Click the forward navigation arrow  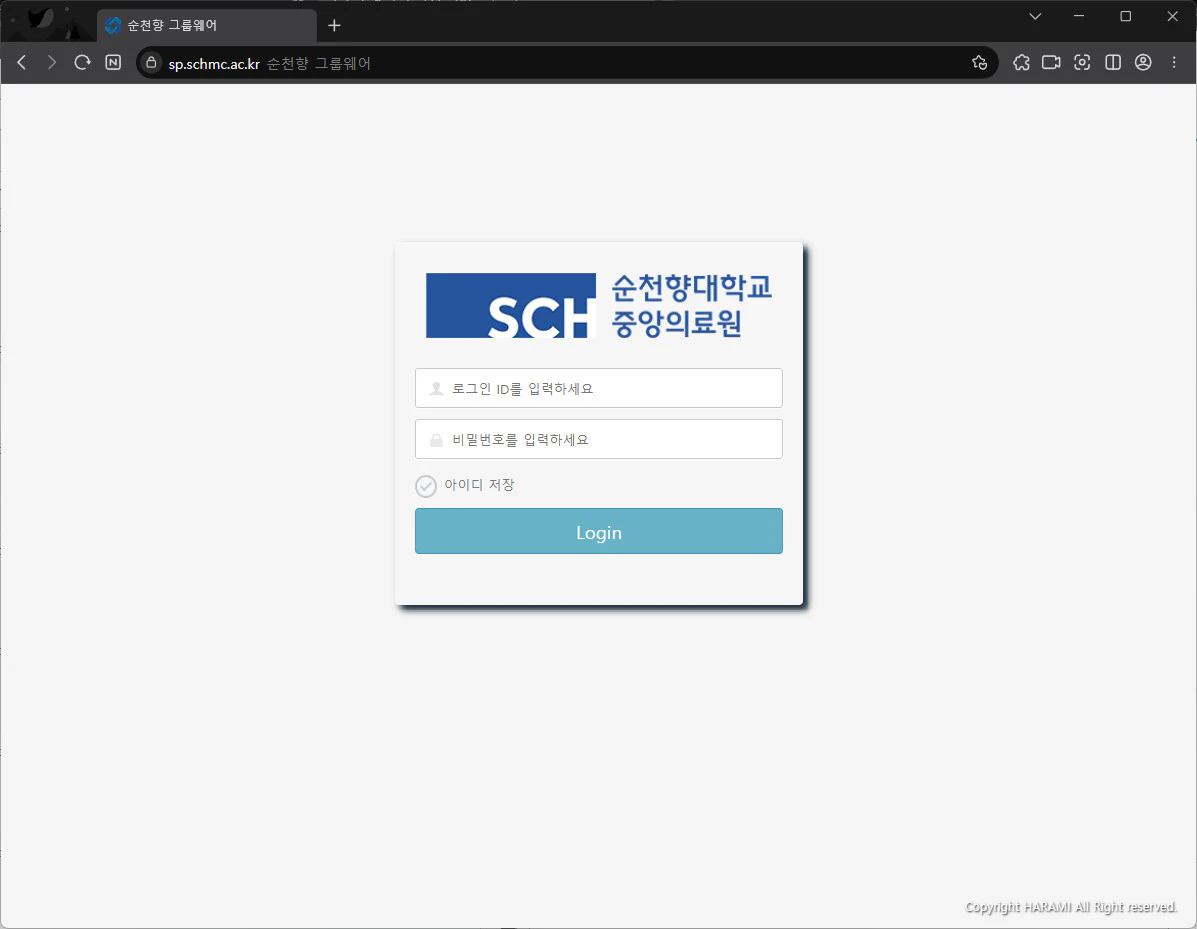pyautogui.click(x=52, y=63)
